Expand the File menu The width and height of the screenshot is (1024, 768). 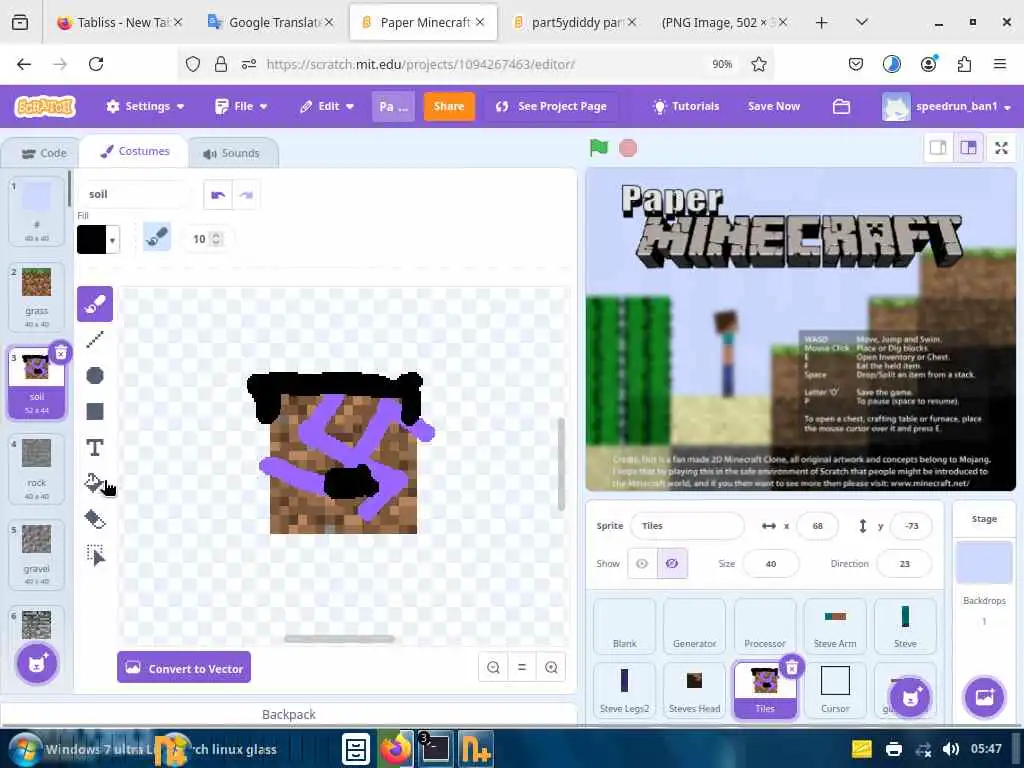[x=242, y=106]
